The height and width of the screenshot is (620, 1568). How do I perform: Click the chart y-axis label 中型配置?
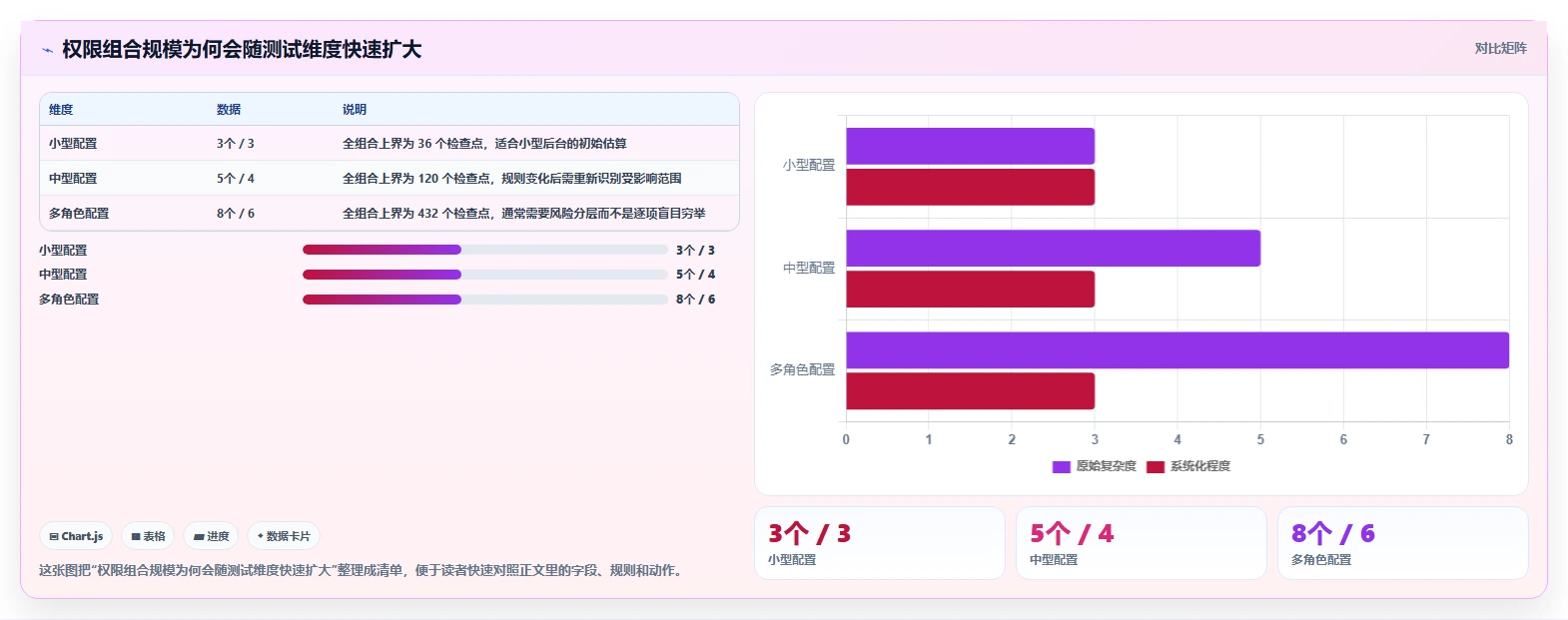pos(809,269)
